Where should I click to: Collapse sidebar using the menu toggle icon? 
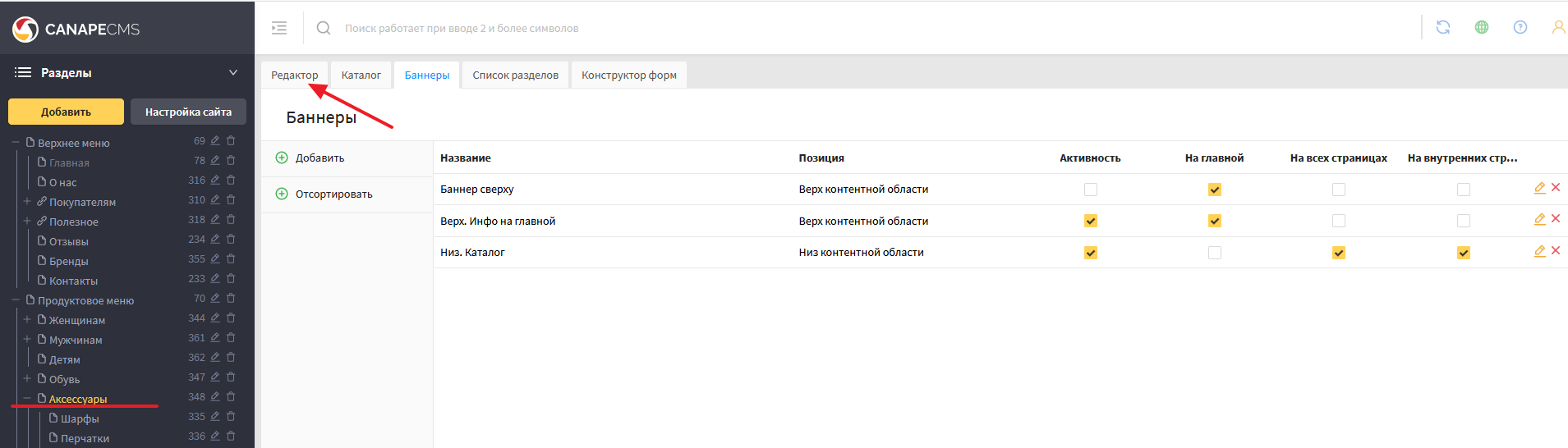coord(279,28)
